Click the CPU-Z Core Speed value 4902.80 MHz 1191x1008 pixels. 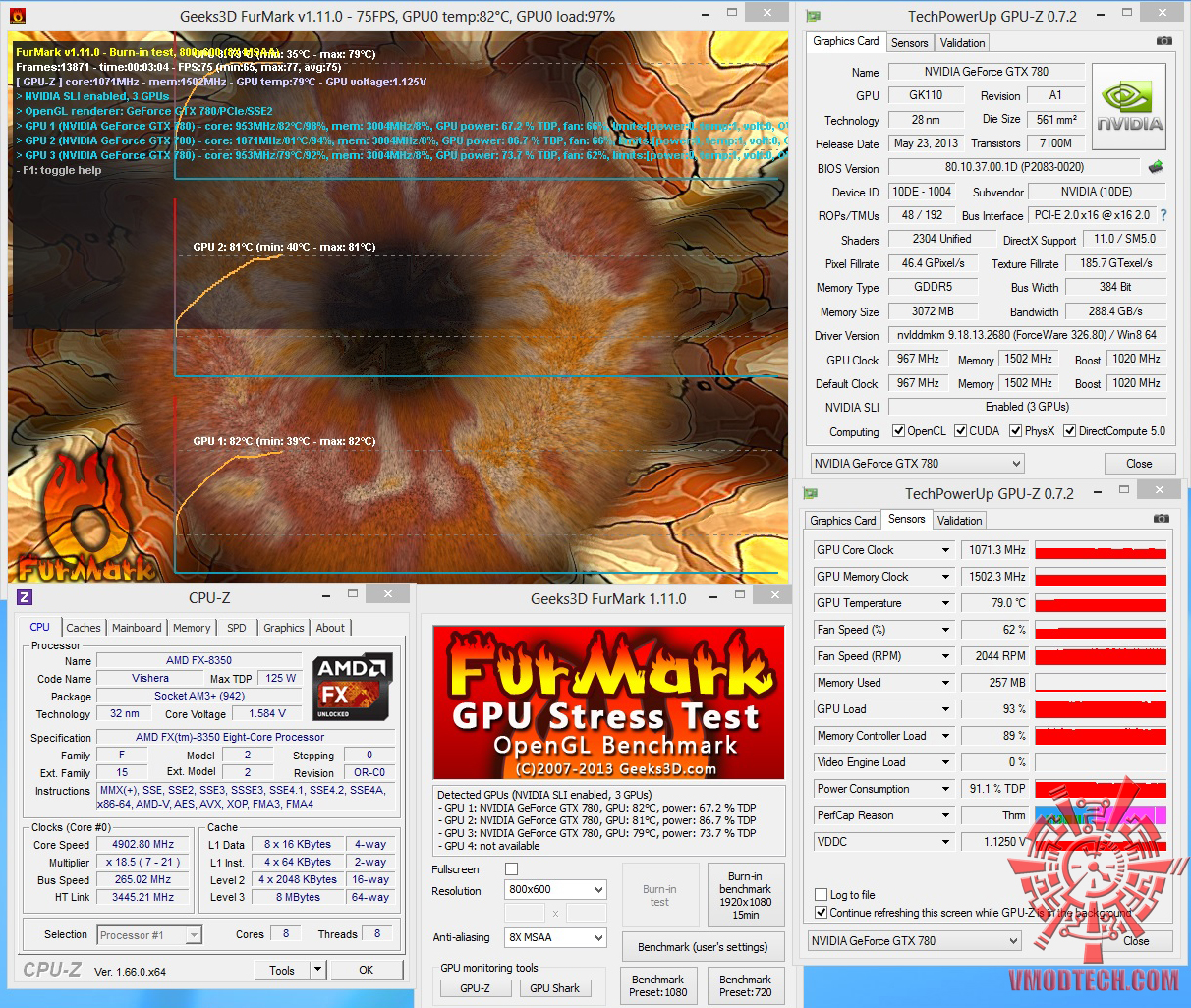(142, 844)
